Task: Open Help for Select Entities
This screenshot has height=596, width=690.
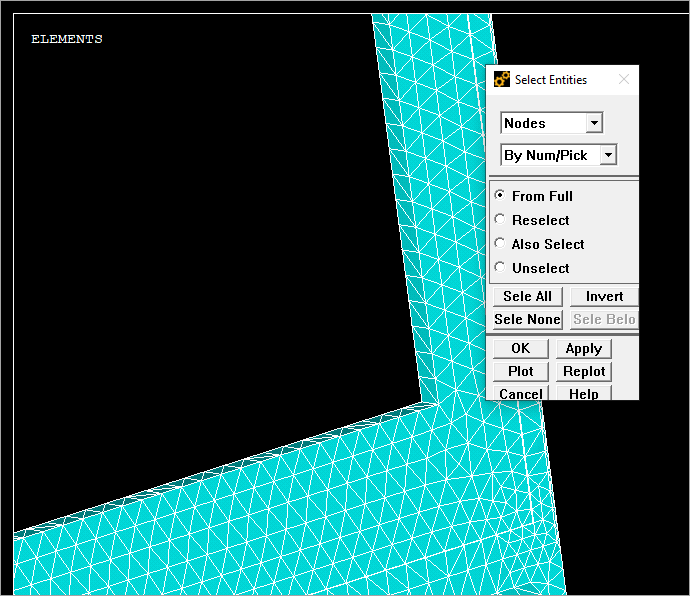Action: pos(584,393)
